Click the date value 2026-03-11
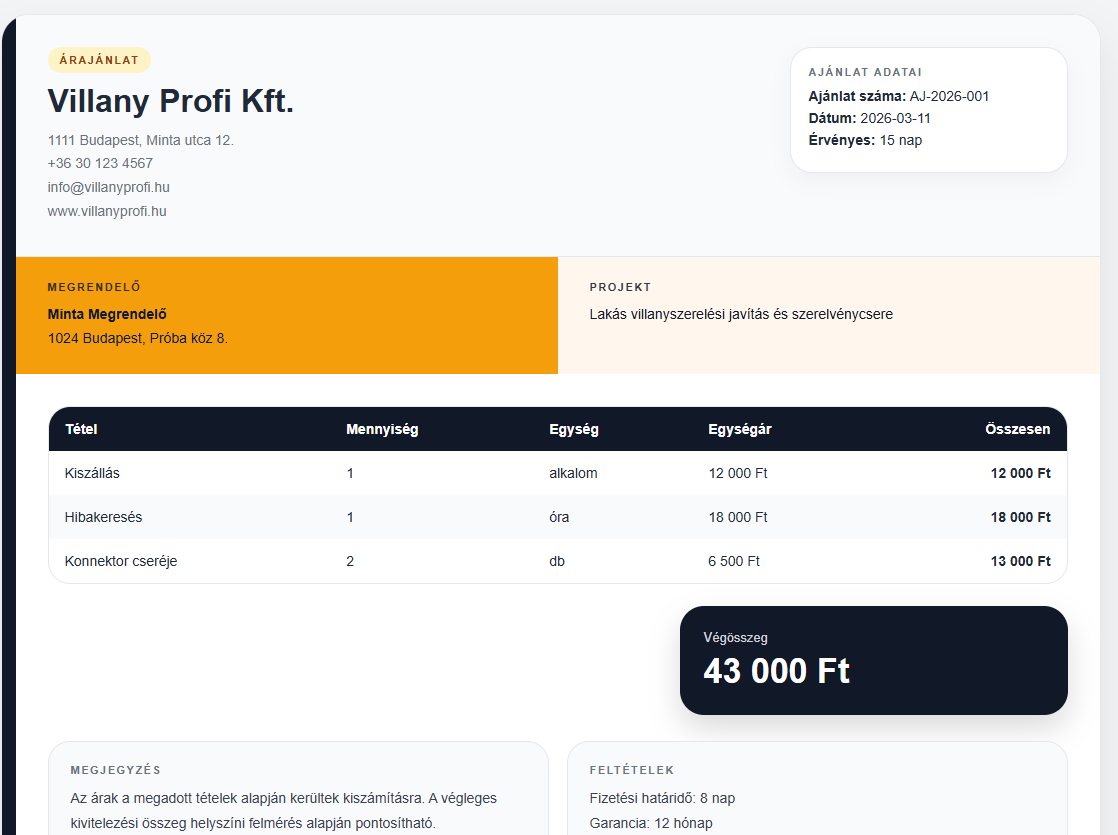Viewport: 1118px width, 835px height. pyautogui.click(x=895, y=118)
